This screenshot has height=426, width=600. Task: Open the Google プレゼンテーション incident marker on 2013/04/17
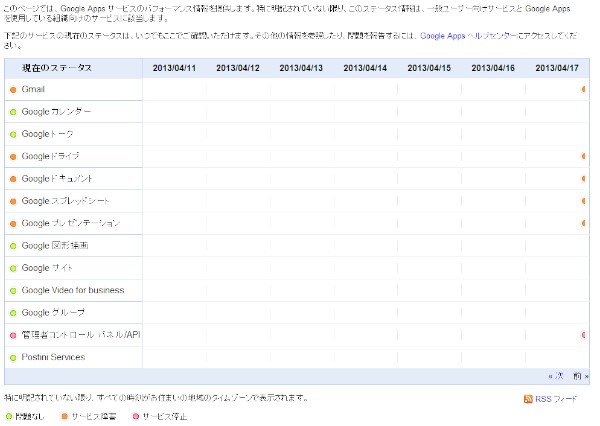pos(584,223)
